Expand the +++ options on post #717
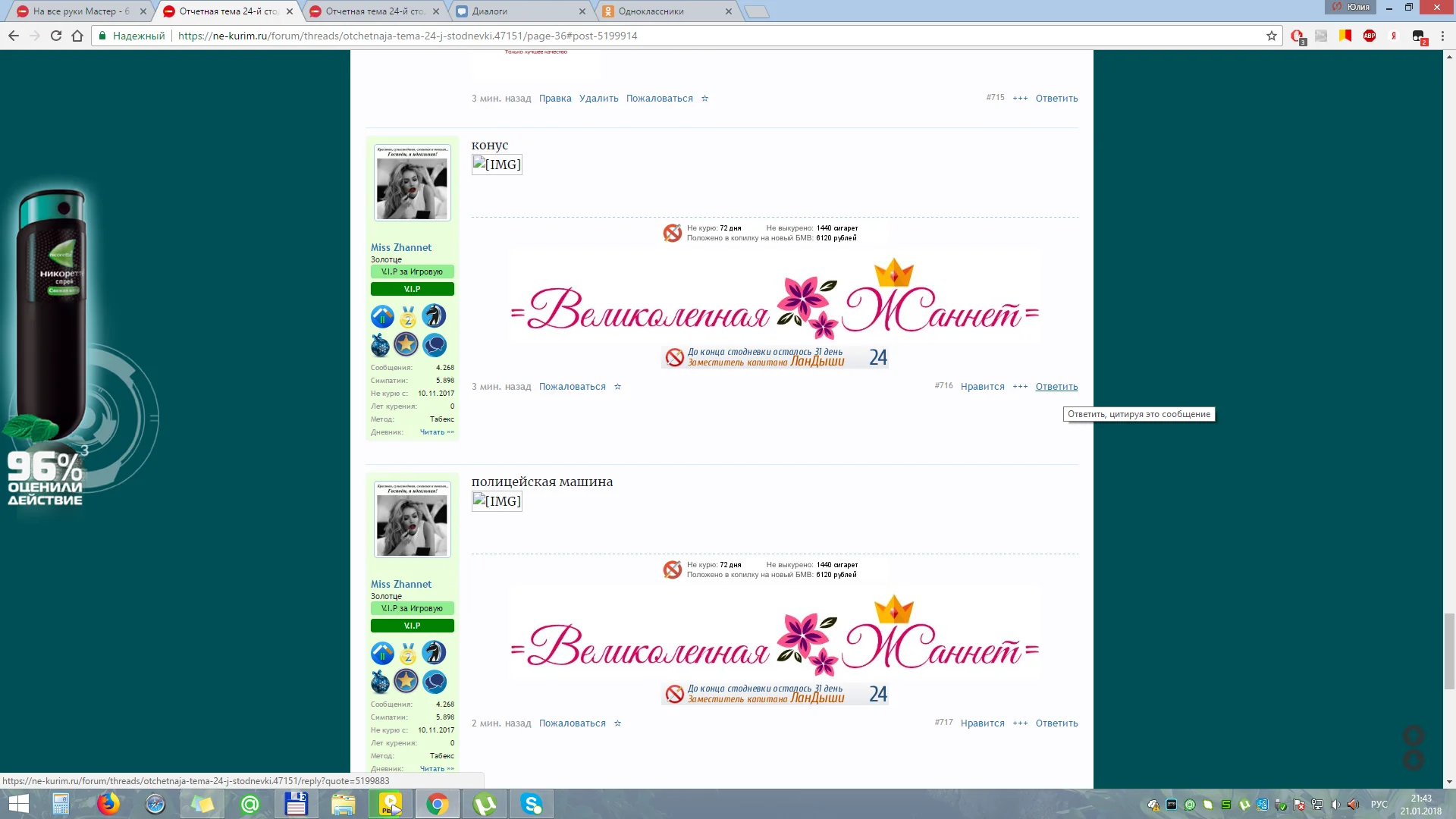The image size is (1456, 819). point(1020,723)
